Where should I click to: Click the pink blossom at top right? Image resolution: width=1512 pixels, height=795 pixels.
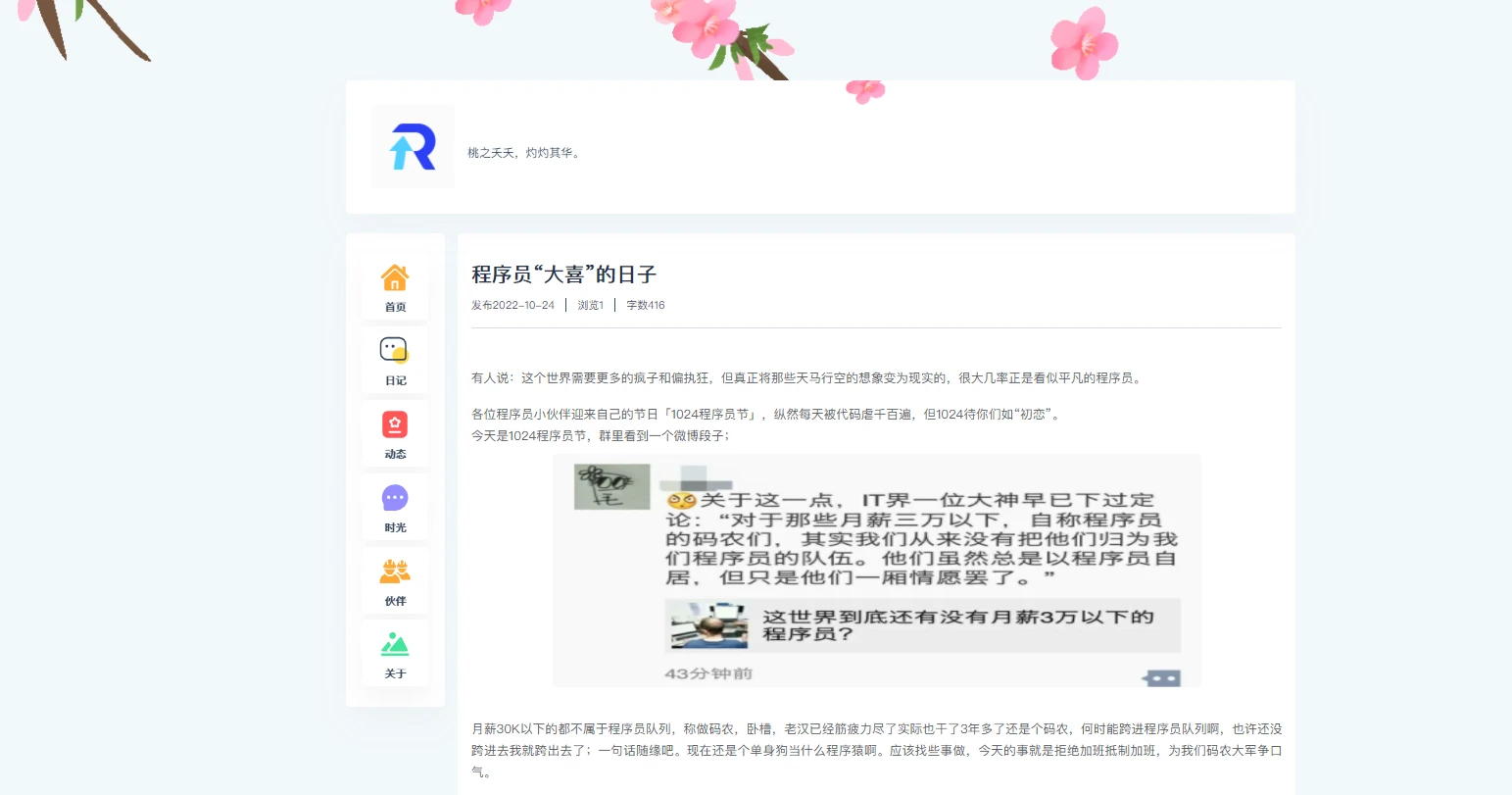[x=1083, y=43]
